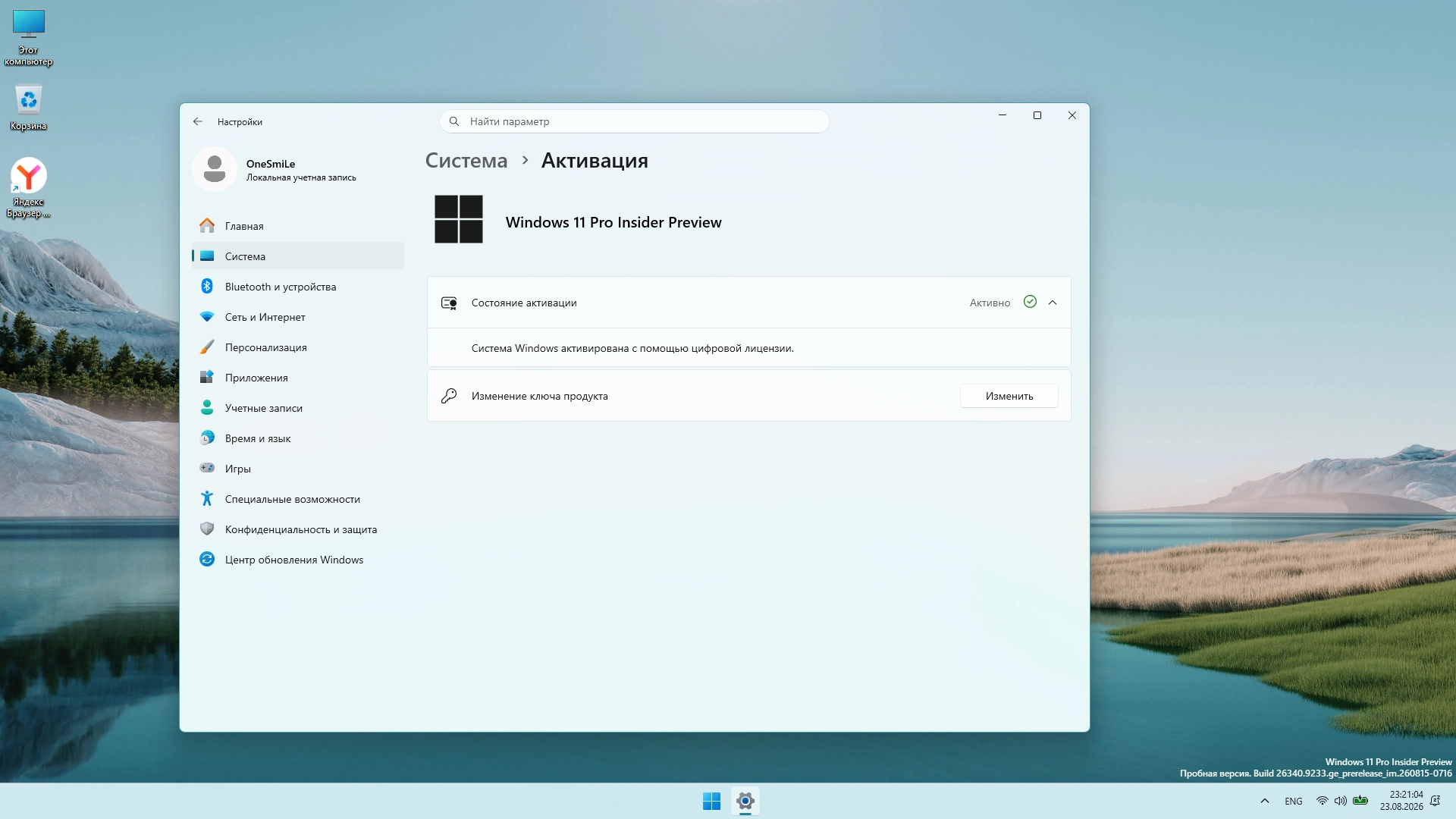This screenshot has width=1456, height=819.
Task: Click the Локальная учетная запись text
Action: (x=301, y=177)
